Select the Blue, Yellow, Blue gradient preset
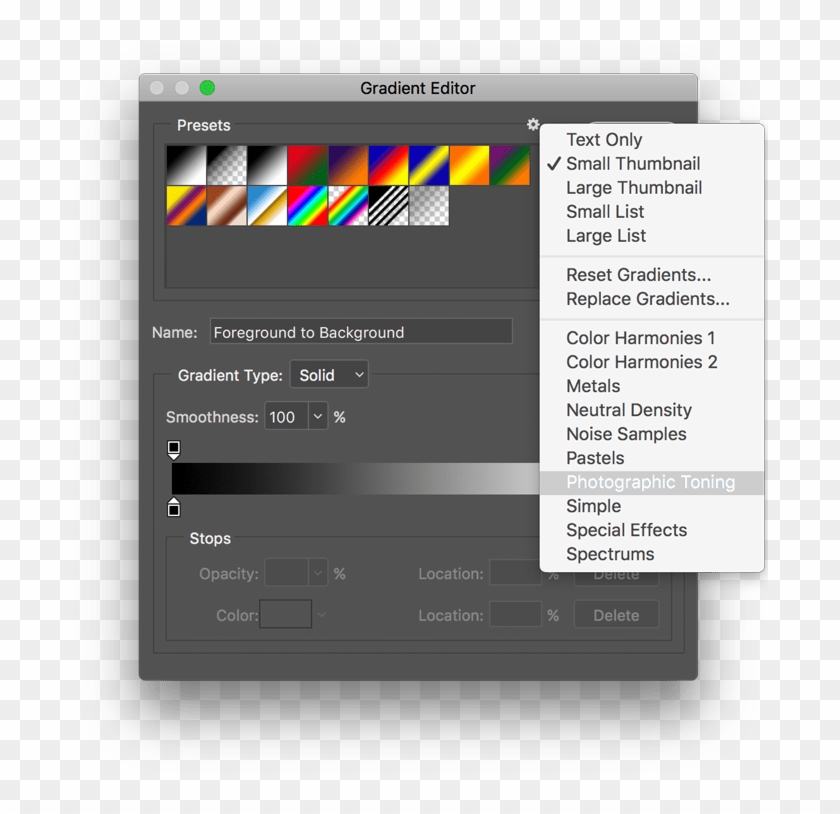 tap(429, 165)
